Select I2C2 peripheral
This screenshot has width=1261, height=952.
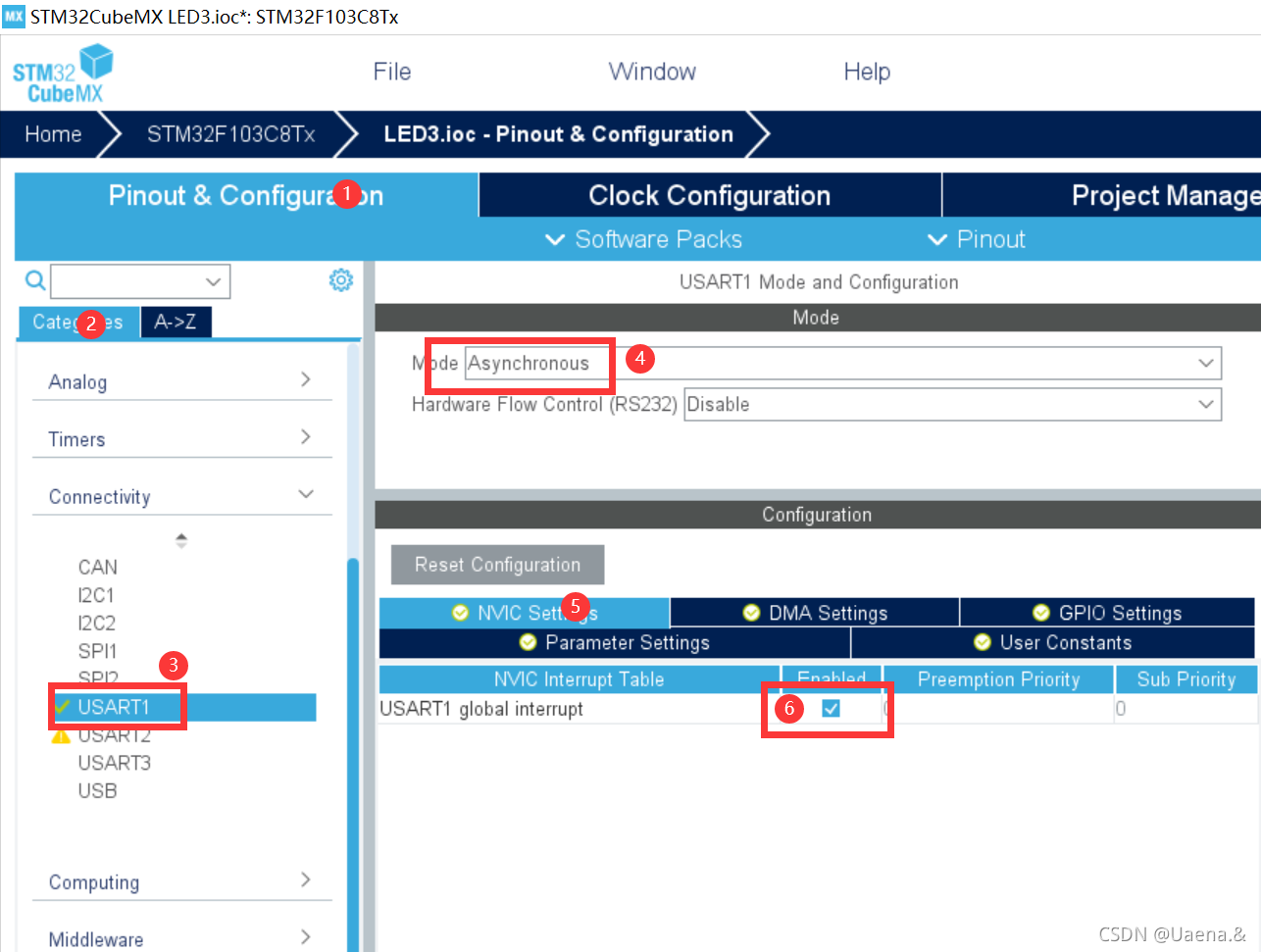[97, 623]
